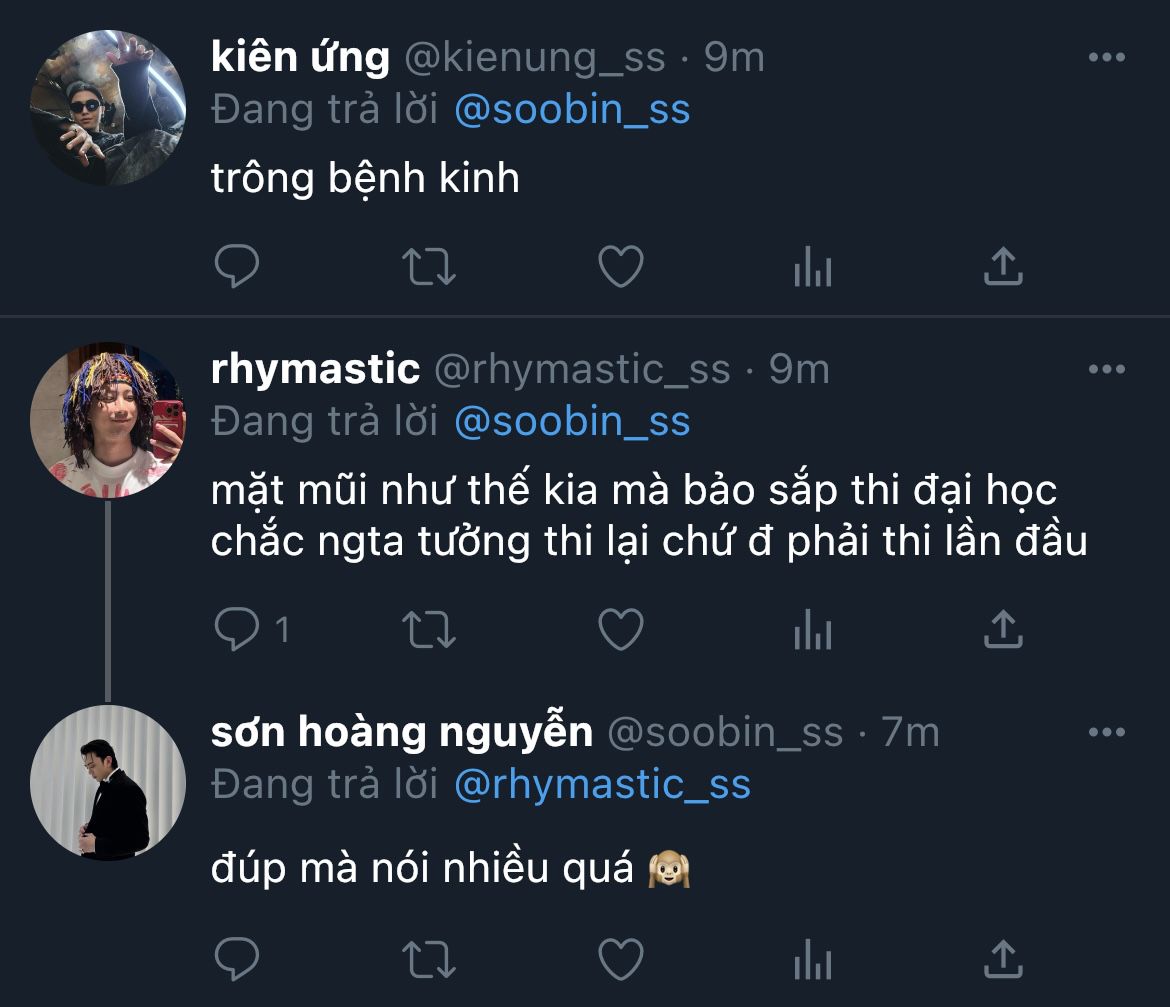
Task: Like rhymastic's tweet
Action: click(620, 628)
